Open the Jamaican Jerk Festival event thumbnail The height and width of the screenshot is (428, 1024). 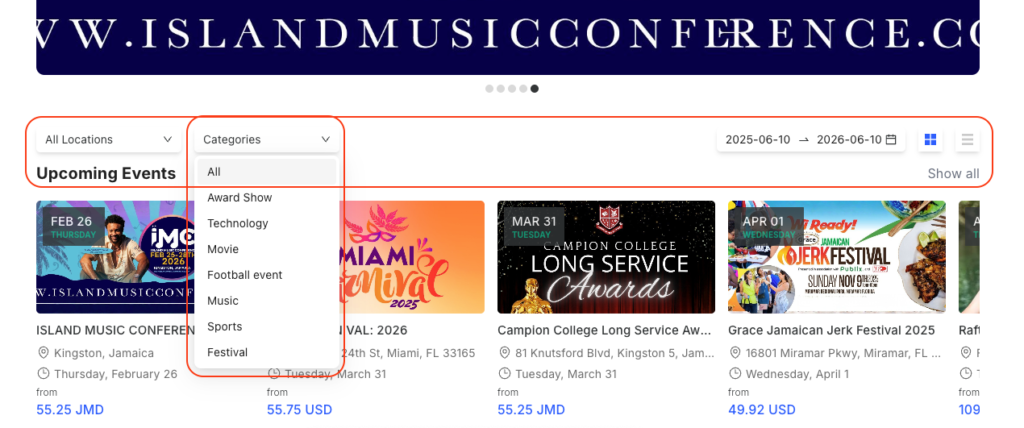[833, 257]
